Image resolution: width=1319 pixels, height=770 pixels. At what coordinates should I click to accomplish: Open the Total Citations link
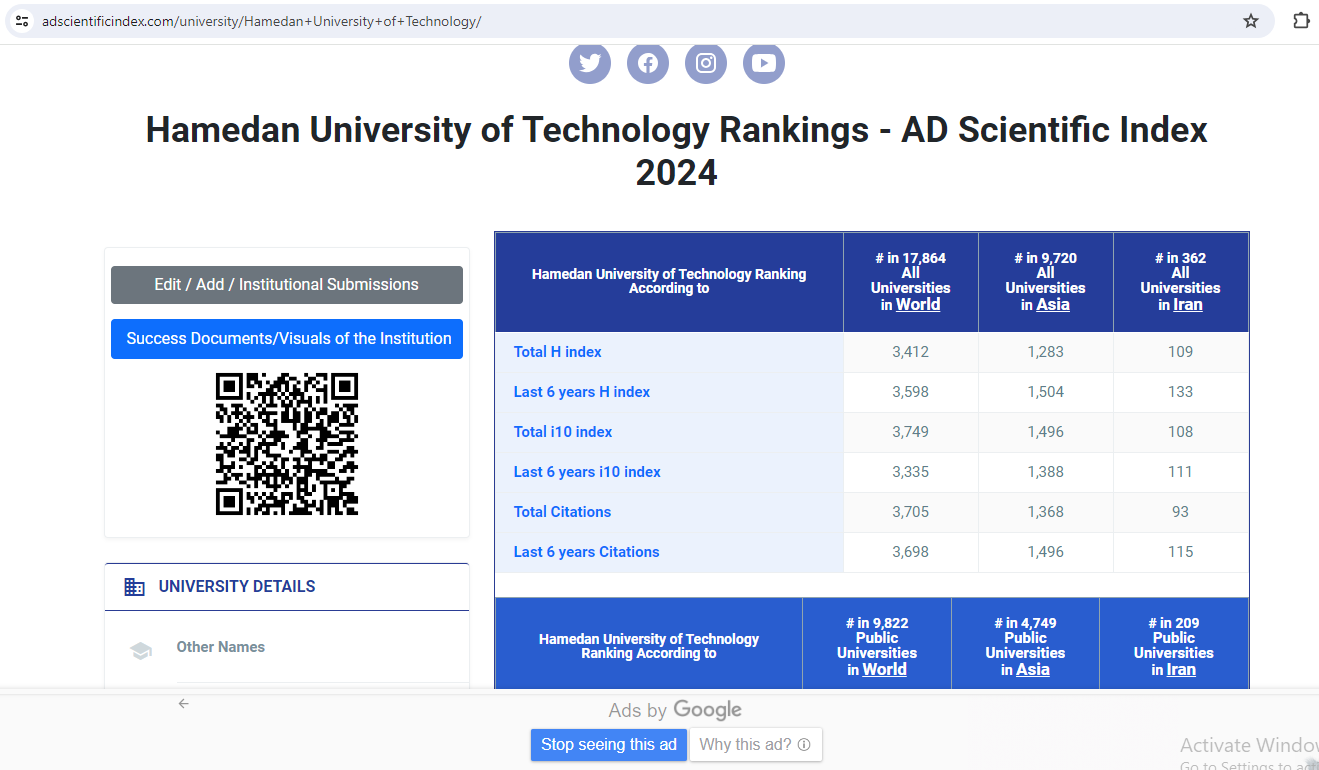pos(562,512)
